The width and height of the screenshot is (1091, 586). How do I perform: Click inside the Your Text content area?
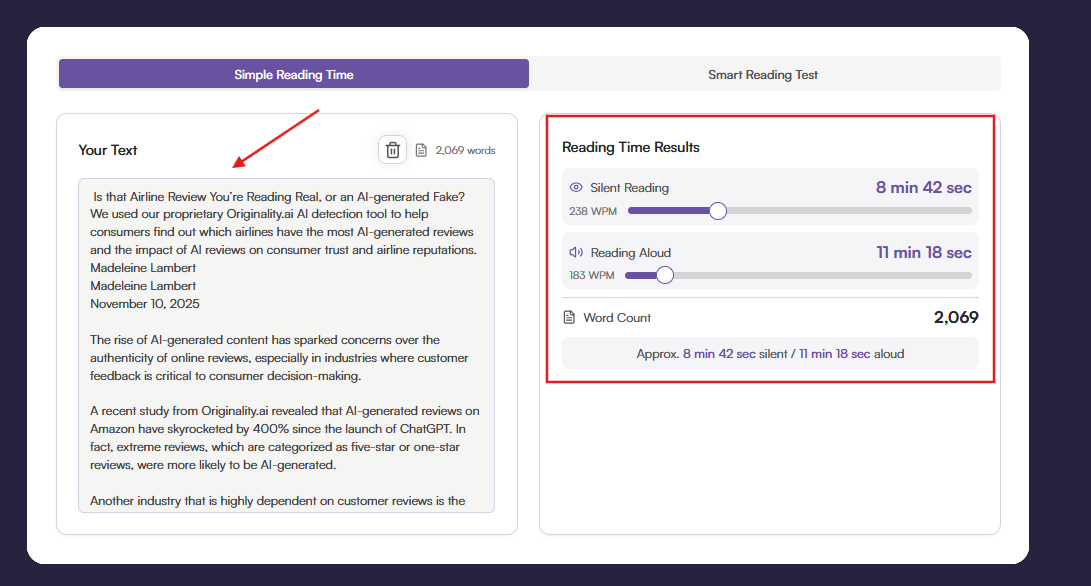[285, 340]
